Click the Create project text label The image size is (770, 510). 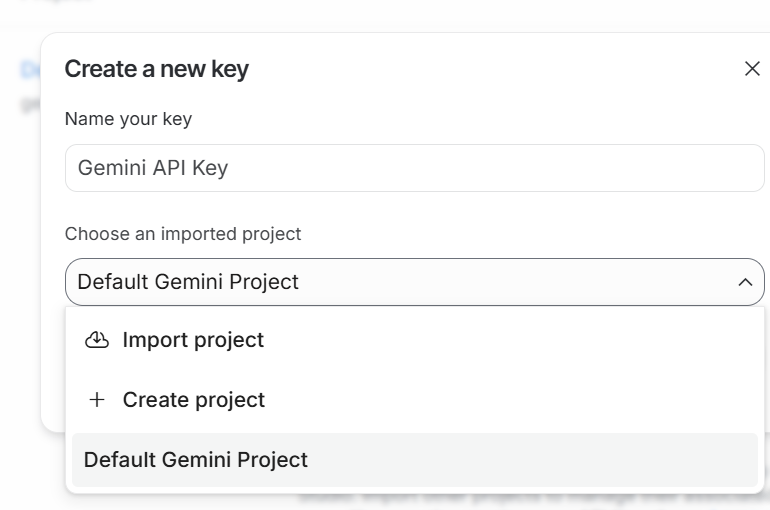coord(194,400)
